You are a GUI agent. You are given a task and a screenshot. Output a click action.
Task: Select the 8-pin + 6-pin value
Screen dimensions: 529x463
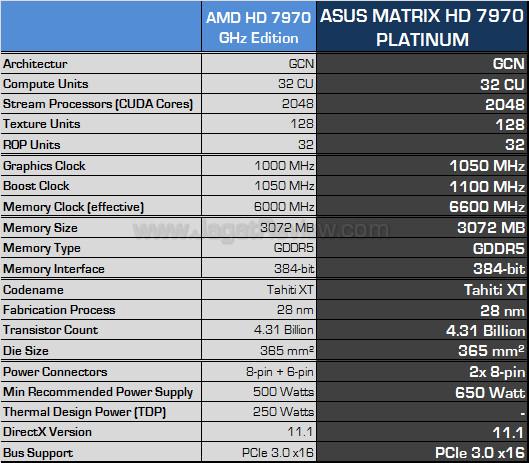pyautogui.click(x=280, y=372)
